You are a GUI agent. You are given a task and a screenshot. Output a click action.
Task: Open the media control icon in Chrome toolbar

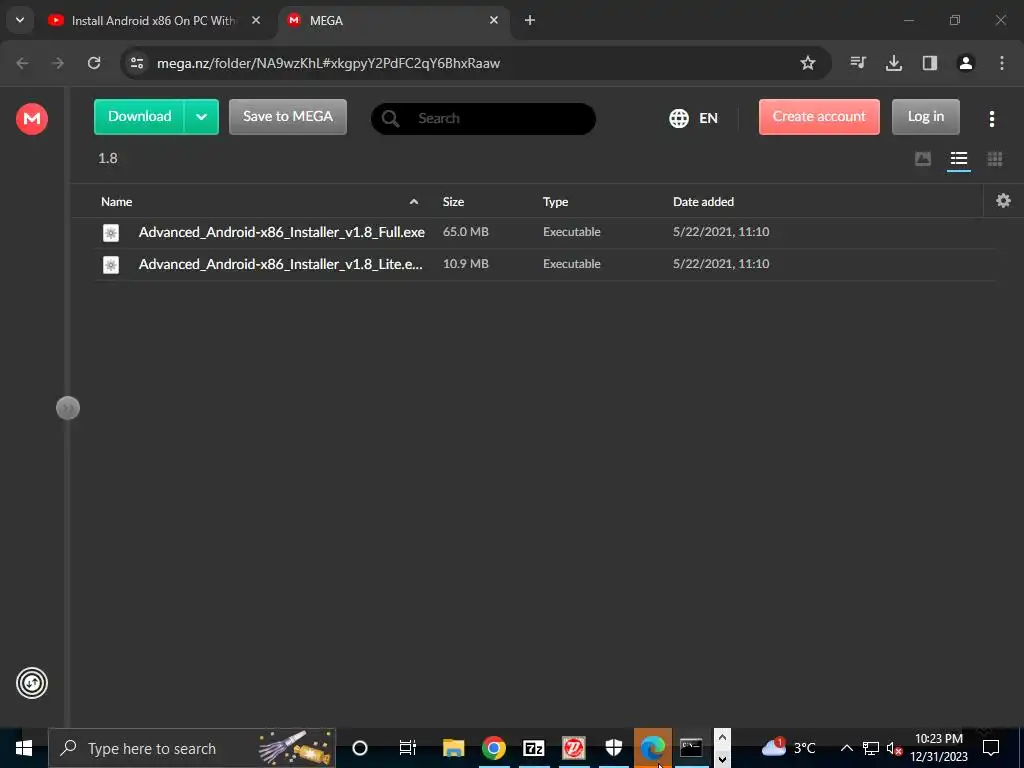coord(857,63)
